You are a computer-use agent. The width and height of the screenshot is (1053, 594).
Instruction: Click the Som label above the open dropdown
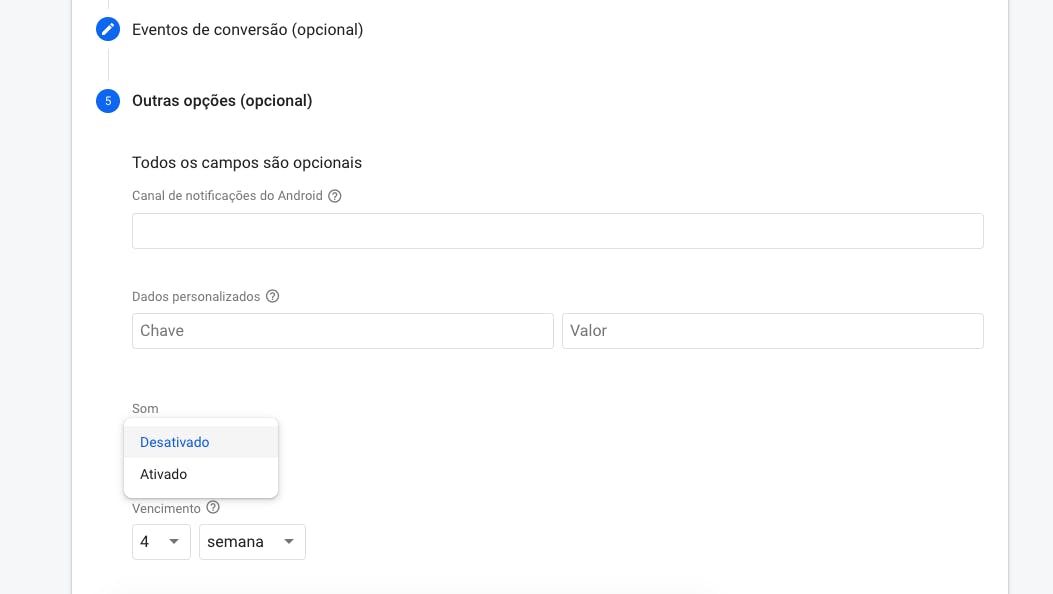point(145,408)
